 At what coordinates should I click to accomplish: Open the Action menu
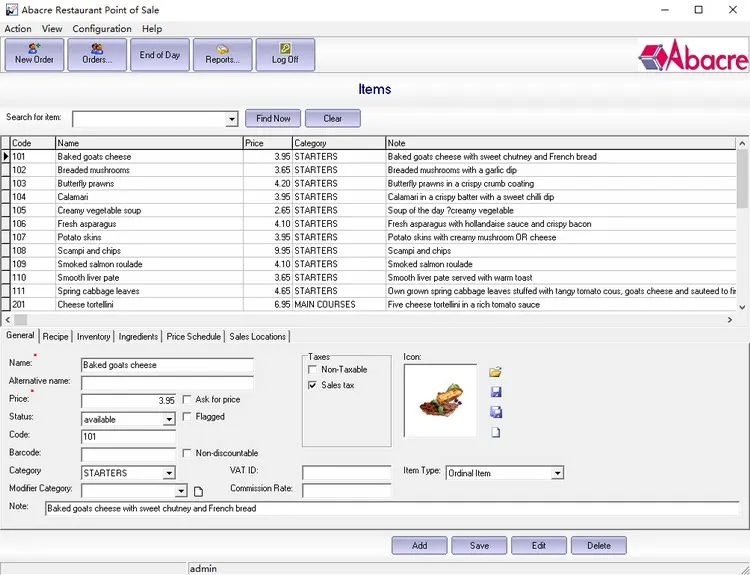18,29
